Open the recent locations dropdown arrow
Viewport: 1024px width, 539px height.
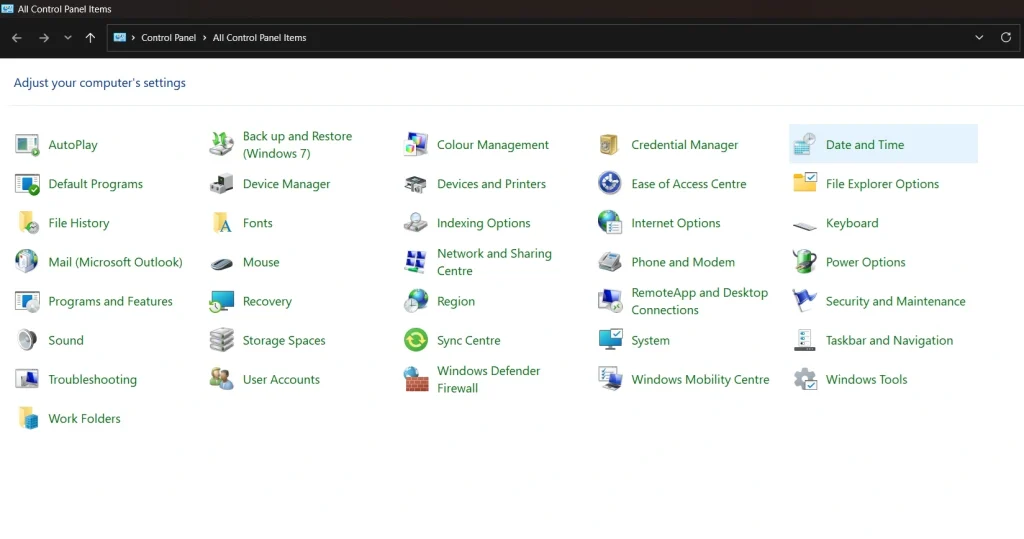tap(68, 38)
